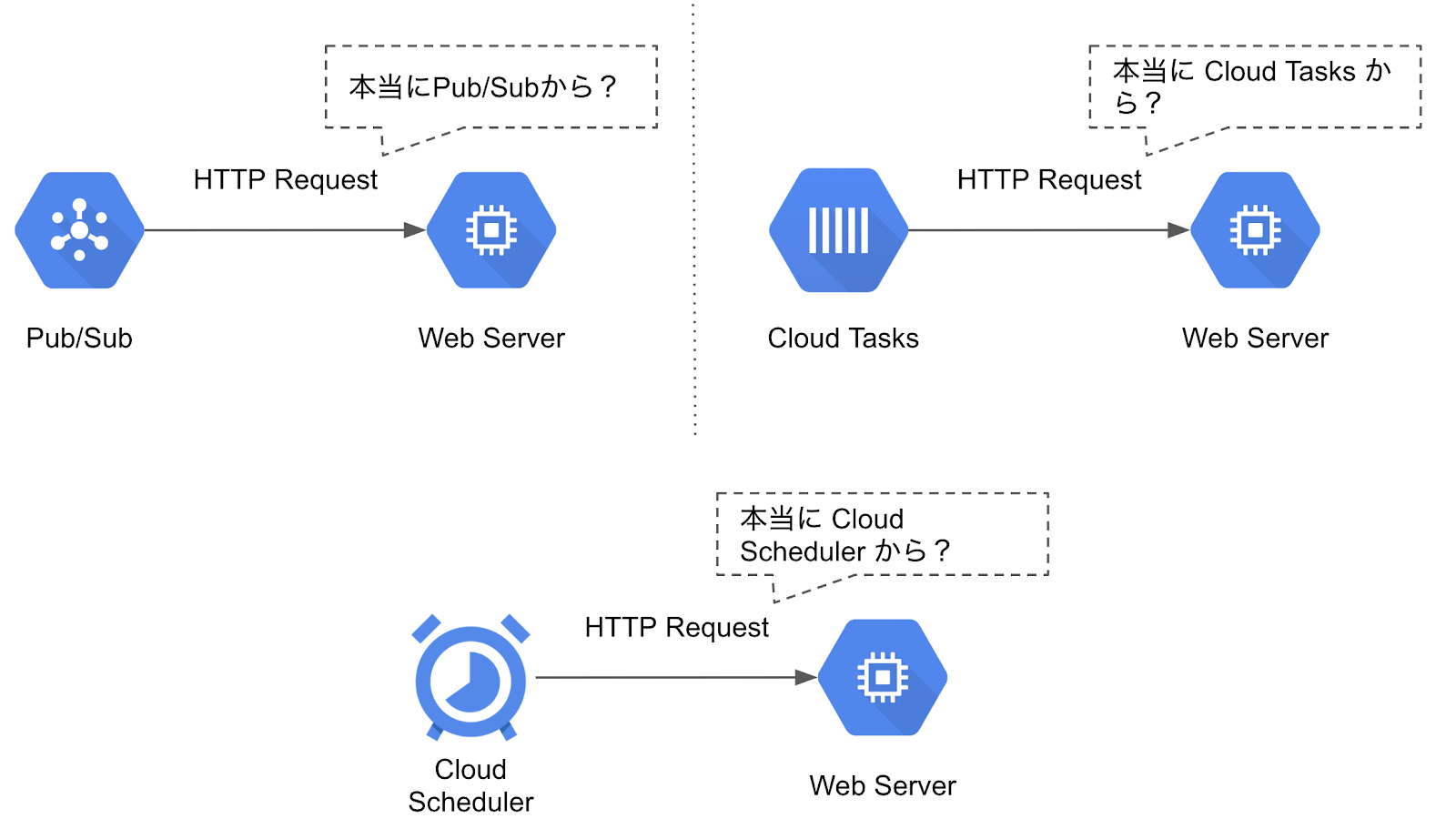Select "HTTP Request" text above the Cloud Scheduler arrow

(x=677, y=628)
